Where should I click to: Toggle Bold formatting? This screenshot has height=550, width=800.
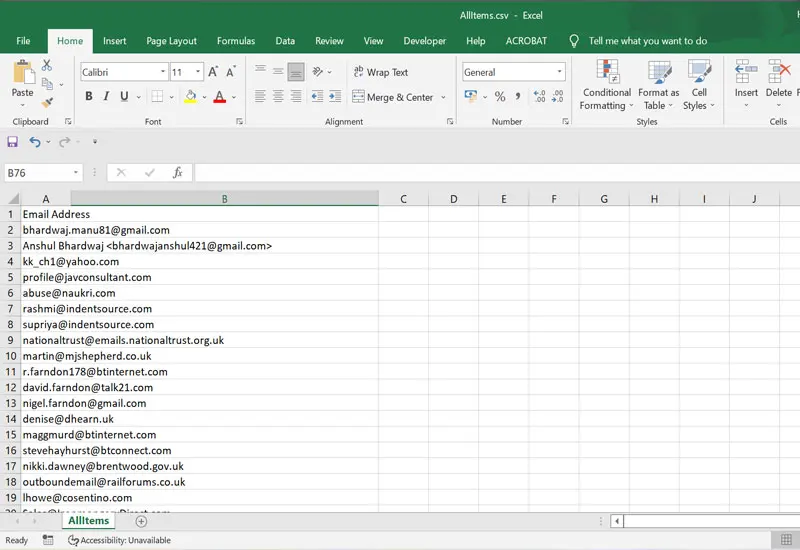pyautogui.click(x=89, y=96)
